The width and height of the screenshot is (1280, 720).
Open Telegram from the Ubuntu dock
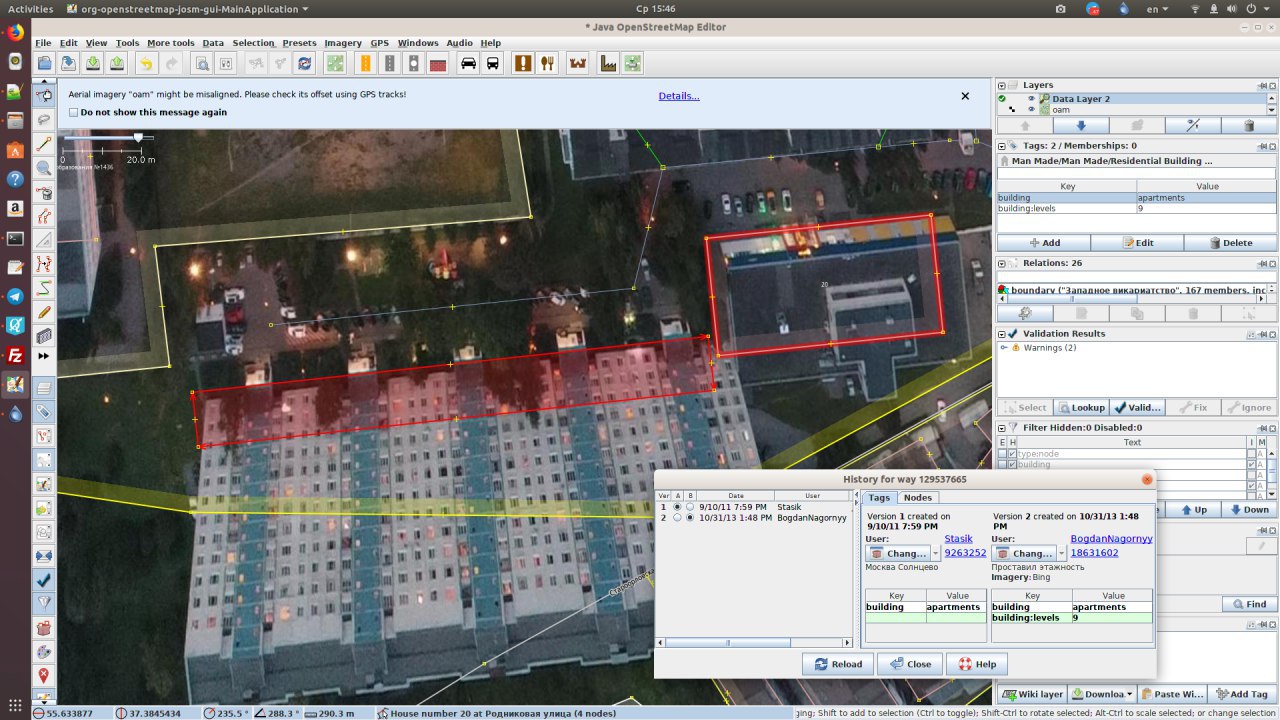coord(15,296)
